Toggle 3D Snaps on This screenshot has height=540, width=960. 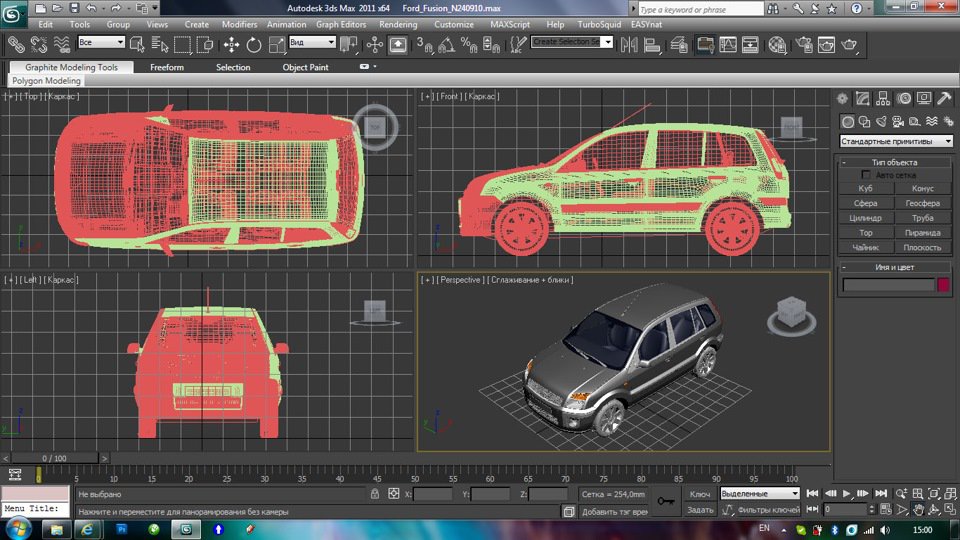click(x=424, y=44)
